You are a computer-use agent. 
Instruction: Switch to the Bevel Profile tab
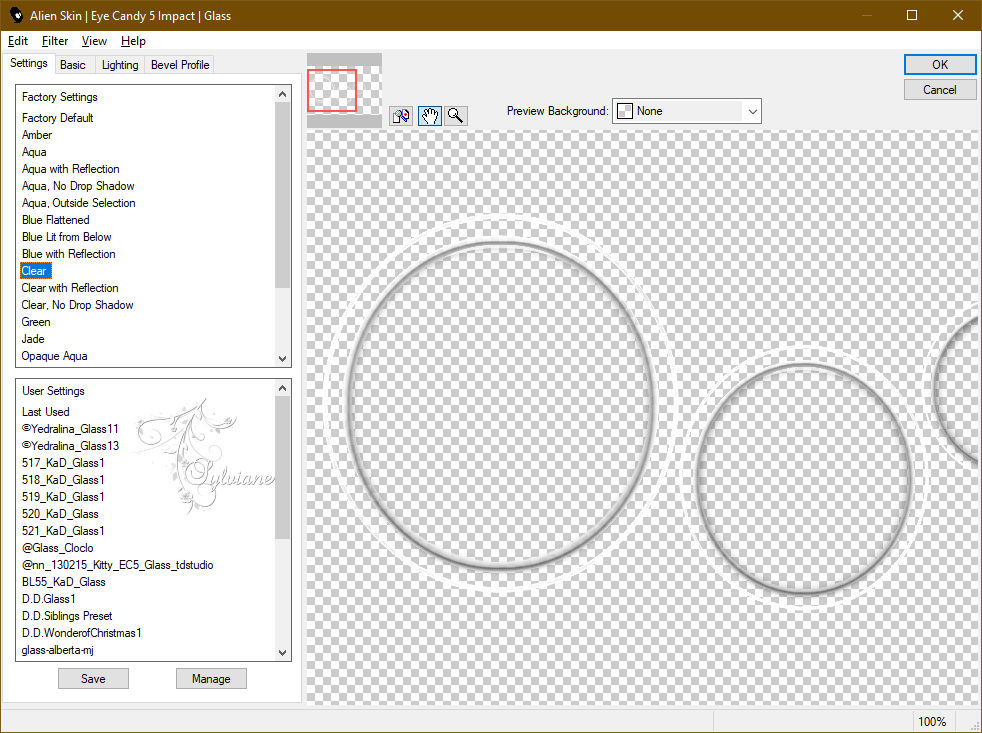coord(180,65)
